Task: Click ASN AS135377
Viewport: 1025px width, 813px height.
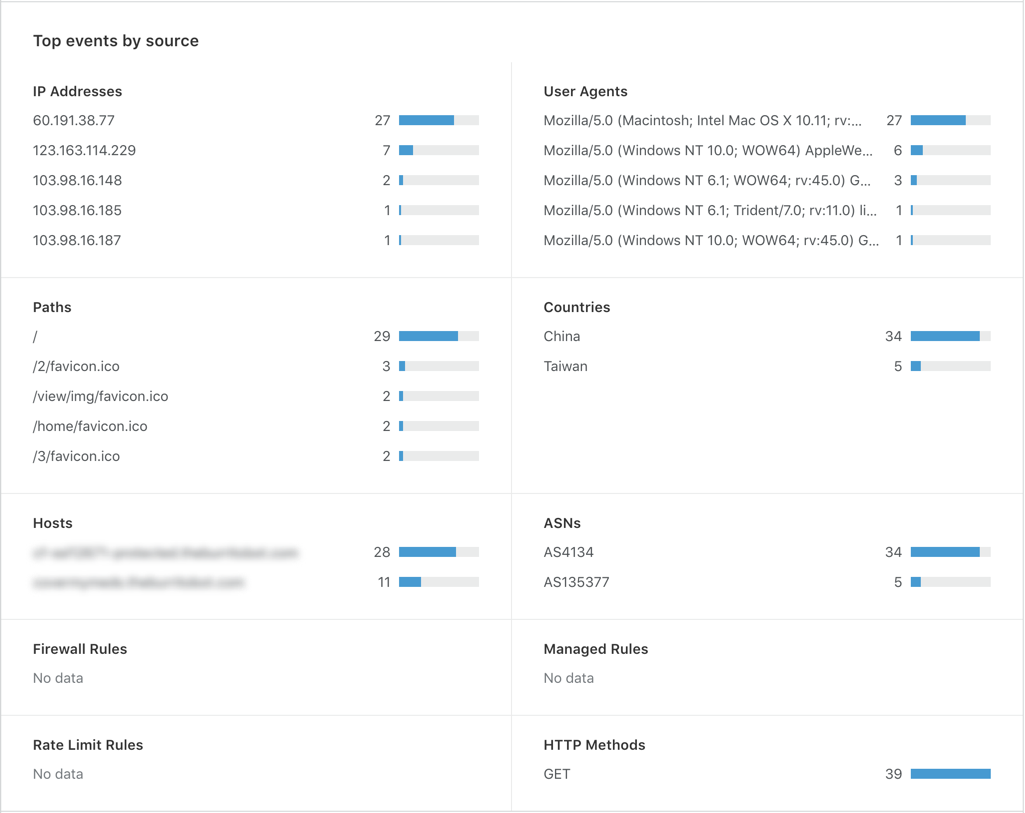Action: pyautogui.click(x=577, y=582)
